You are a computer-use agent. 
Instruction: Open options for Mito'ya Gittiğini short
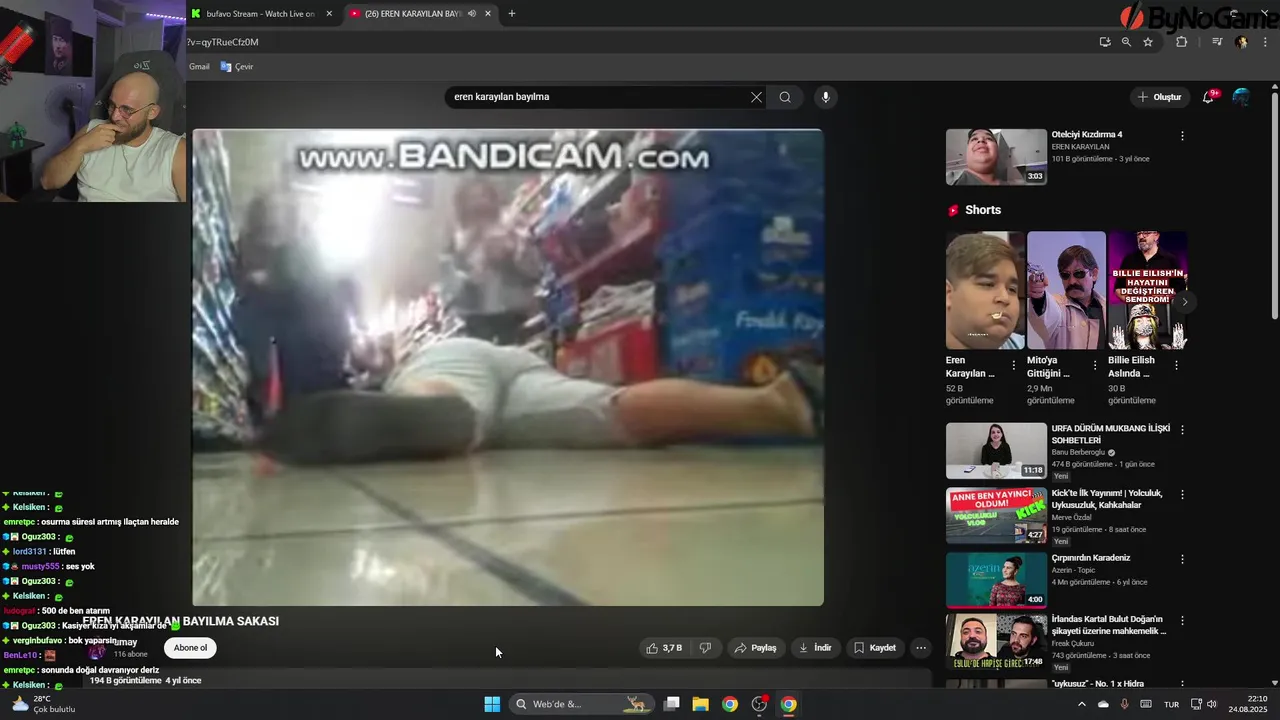click(1095, 366)
